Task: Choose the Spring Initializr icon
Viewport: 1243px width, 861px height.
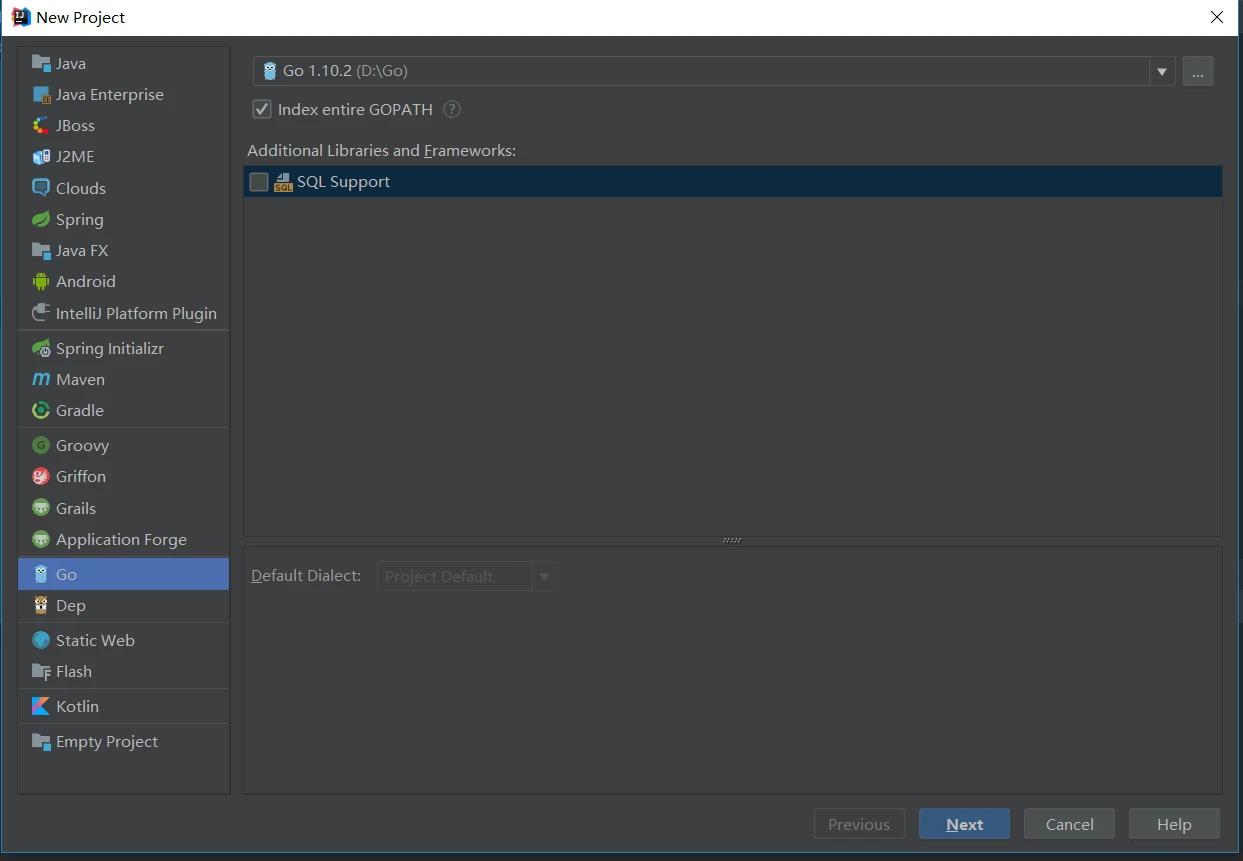Action: (41, 348)
